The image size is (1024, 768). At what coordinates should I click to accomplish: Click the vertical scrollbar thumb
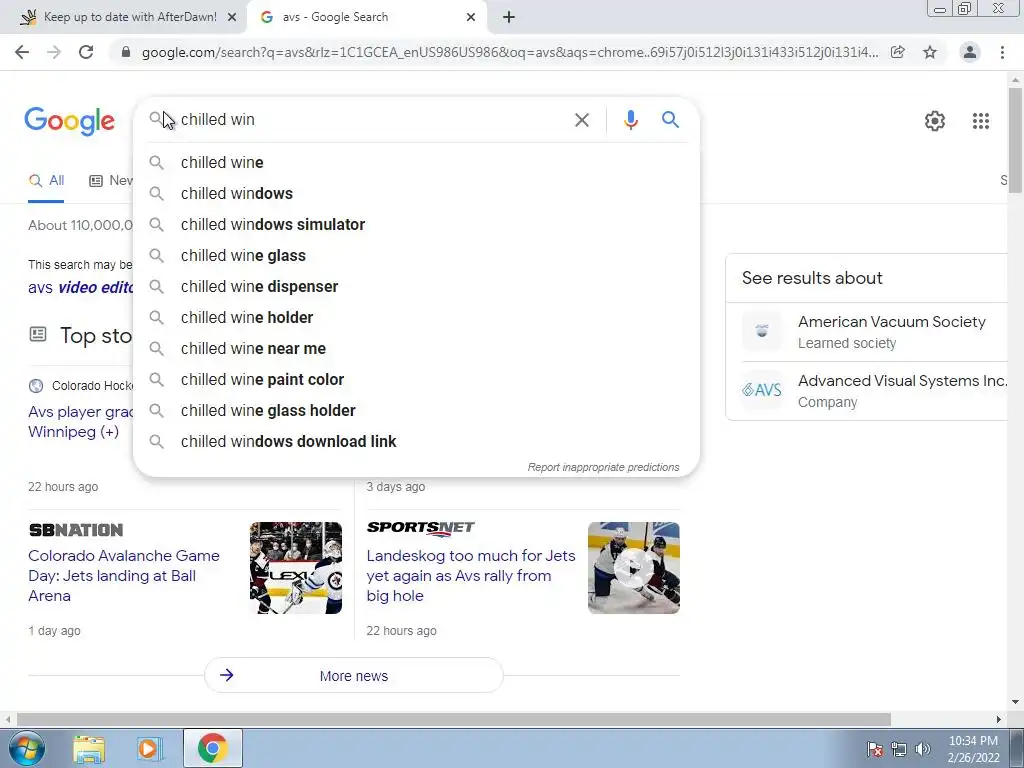1015,140
